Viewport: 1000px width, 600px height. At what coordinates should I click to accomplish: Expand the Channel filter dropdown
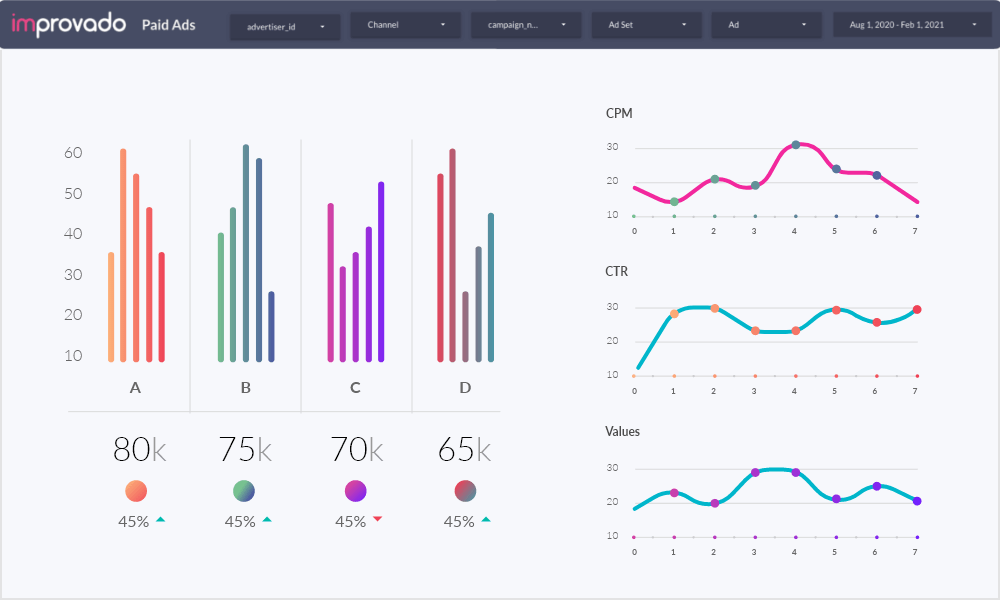pos(405,25)
